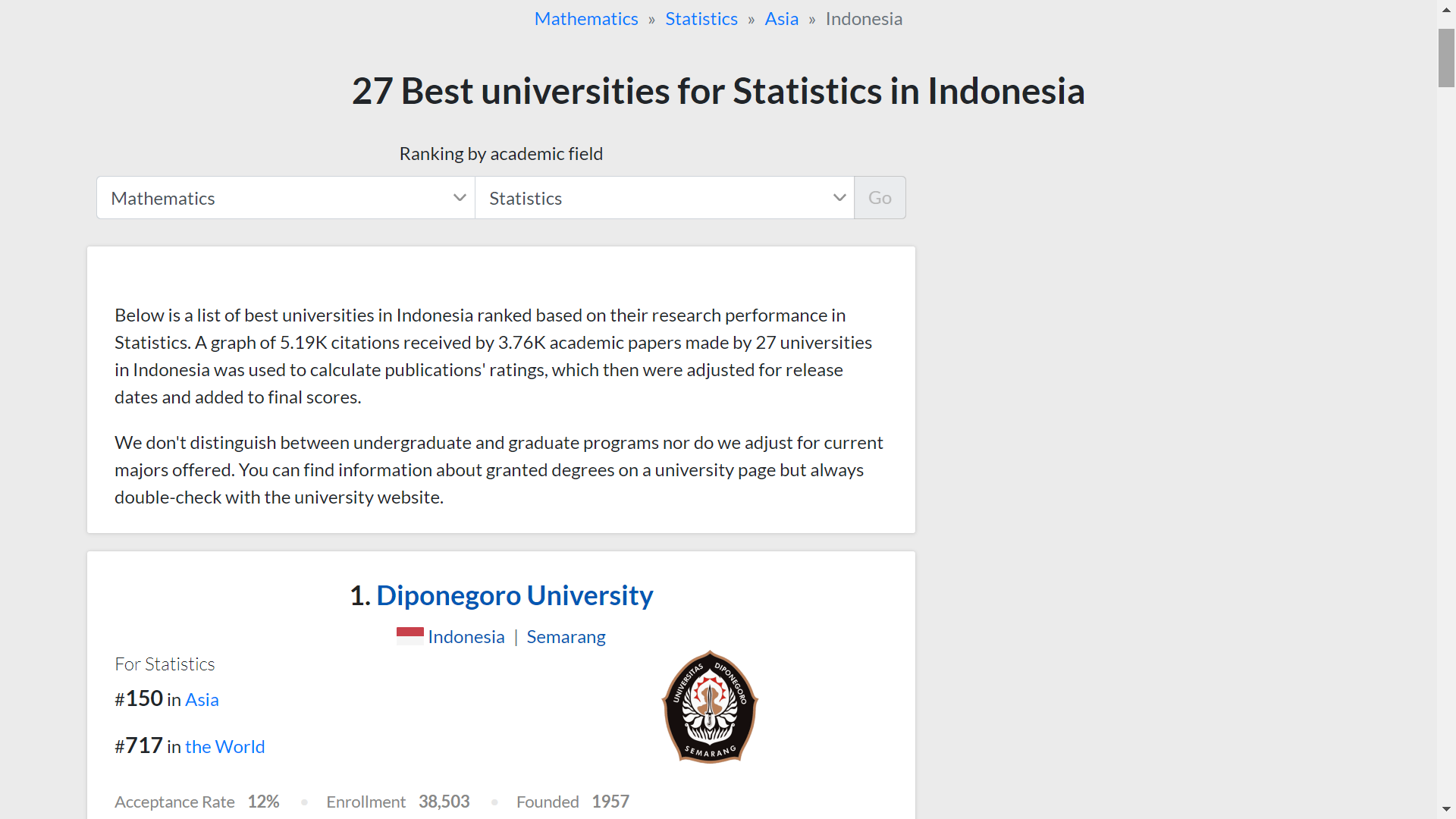Click the Indonesia country link
Screen dimensions: 1456x819
point(466,637)
